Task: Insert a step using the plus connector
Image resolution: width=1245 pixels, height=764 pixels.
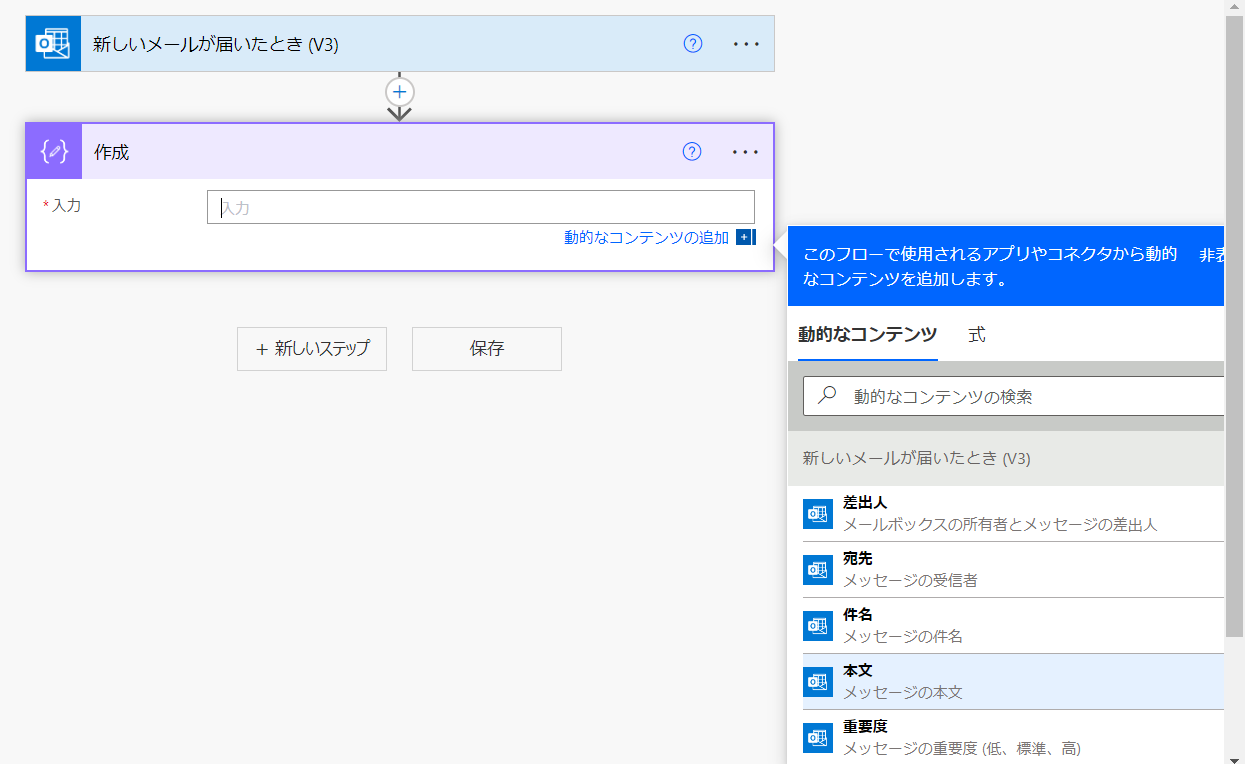Action: pos(400,92)
